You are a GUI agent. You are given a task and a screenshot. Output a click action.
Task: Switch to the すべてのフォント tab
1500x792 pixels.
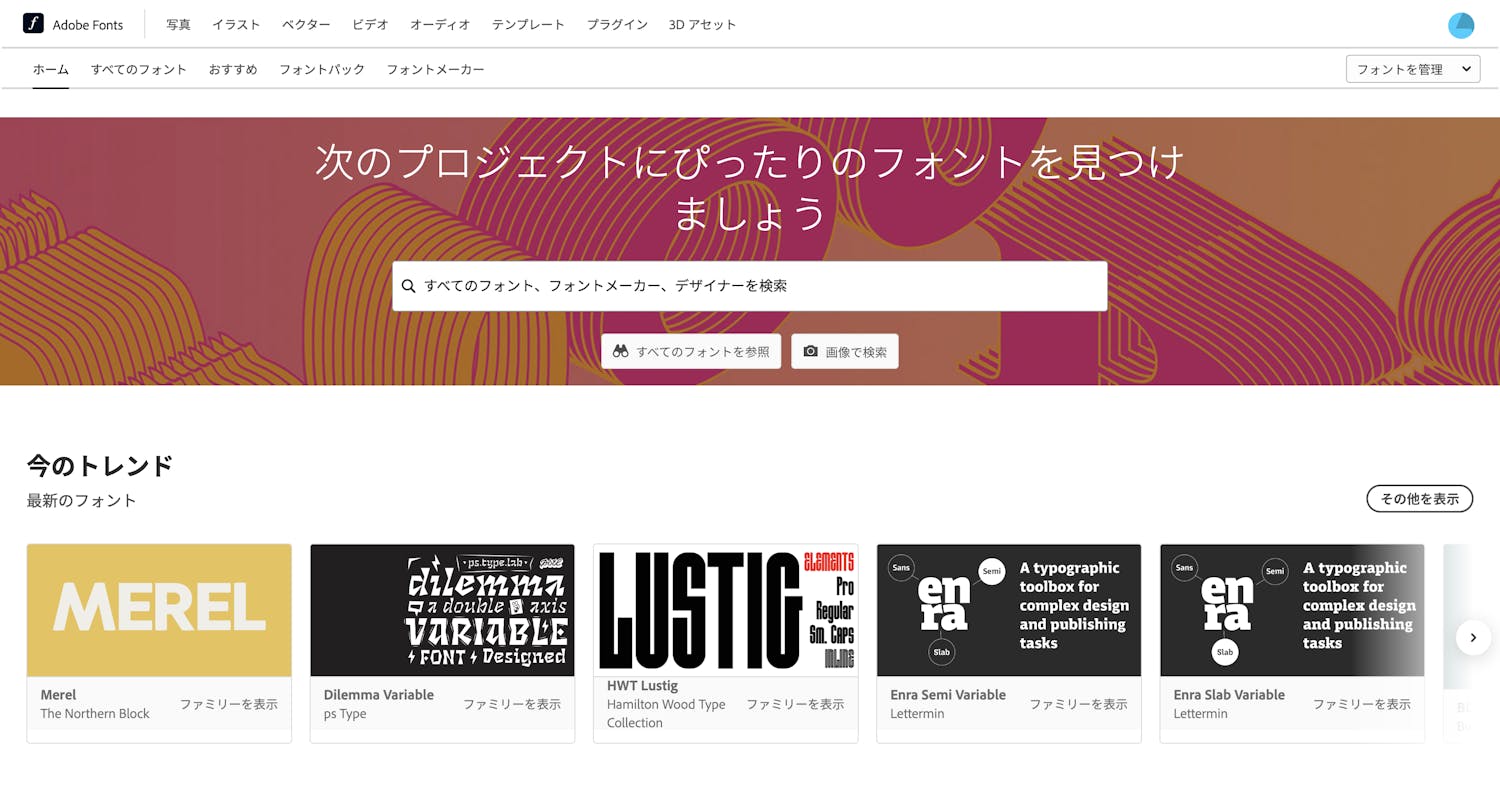(x=139, y=69)
